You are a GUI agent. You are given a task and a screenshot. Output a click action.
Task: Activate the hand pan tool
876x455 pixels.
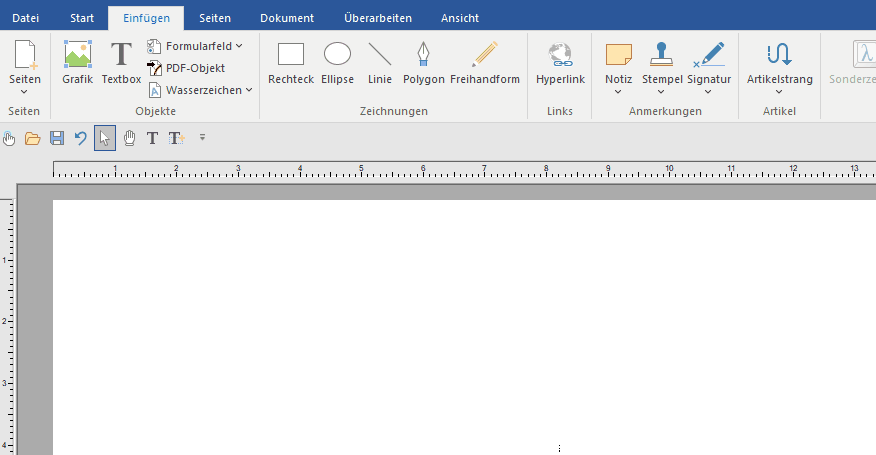(x=129, y=138)
